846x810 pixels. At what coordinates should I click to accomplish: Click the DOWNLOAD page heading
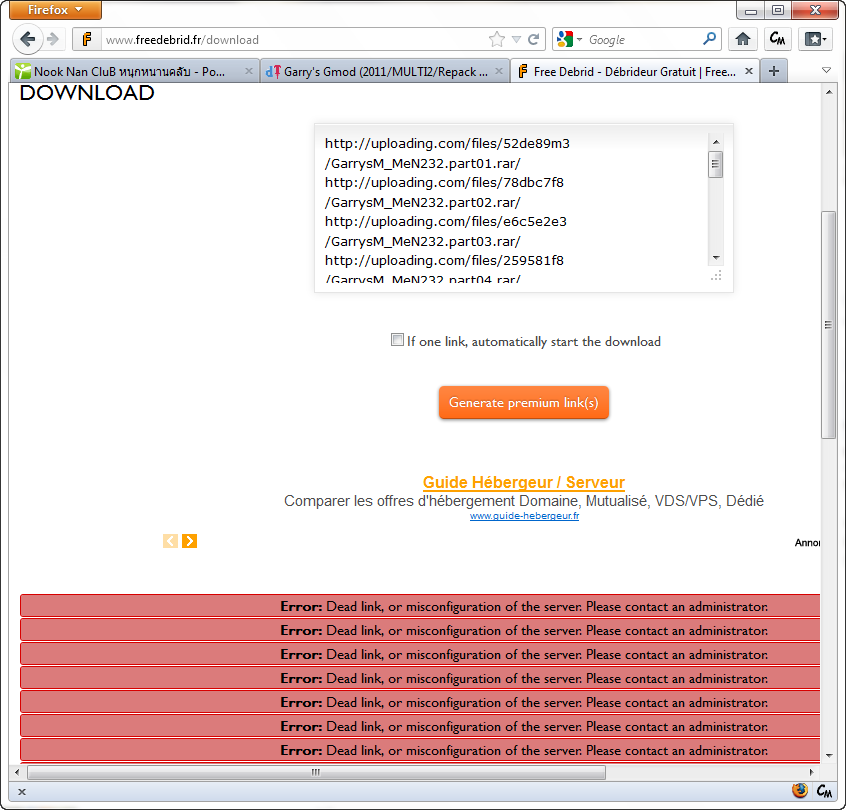(87, 93)
